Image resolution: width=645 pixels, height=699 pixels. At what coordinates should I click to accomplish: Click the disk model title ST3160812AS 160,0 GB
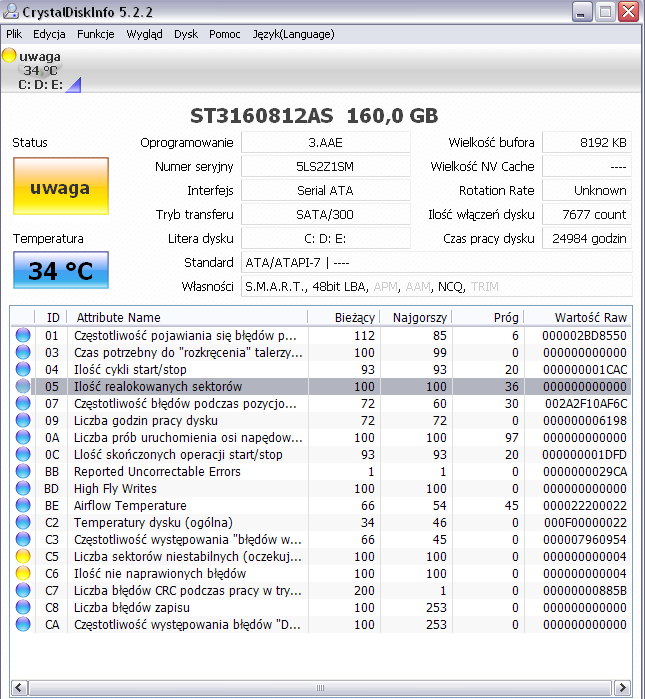[x=314, y=116]
